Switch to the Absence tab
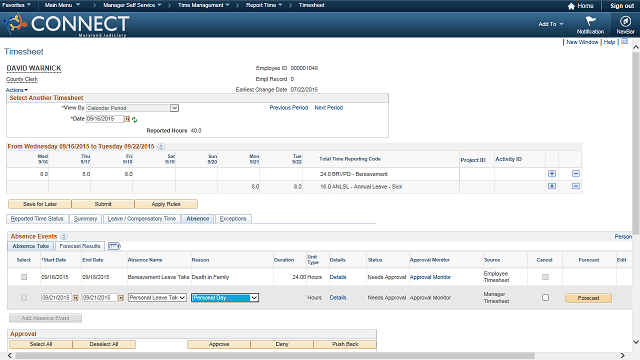 198,219
